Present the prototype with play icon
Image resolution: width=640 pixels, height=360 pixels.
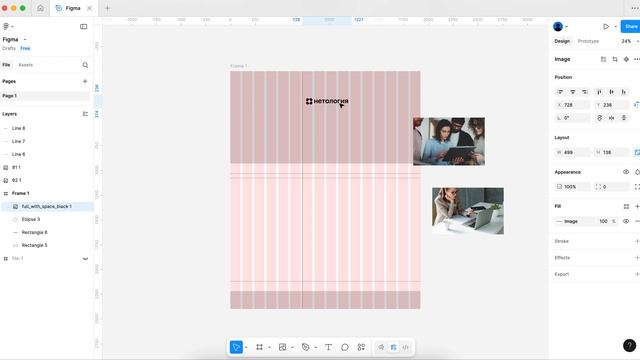click(x=606, y=27)
